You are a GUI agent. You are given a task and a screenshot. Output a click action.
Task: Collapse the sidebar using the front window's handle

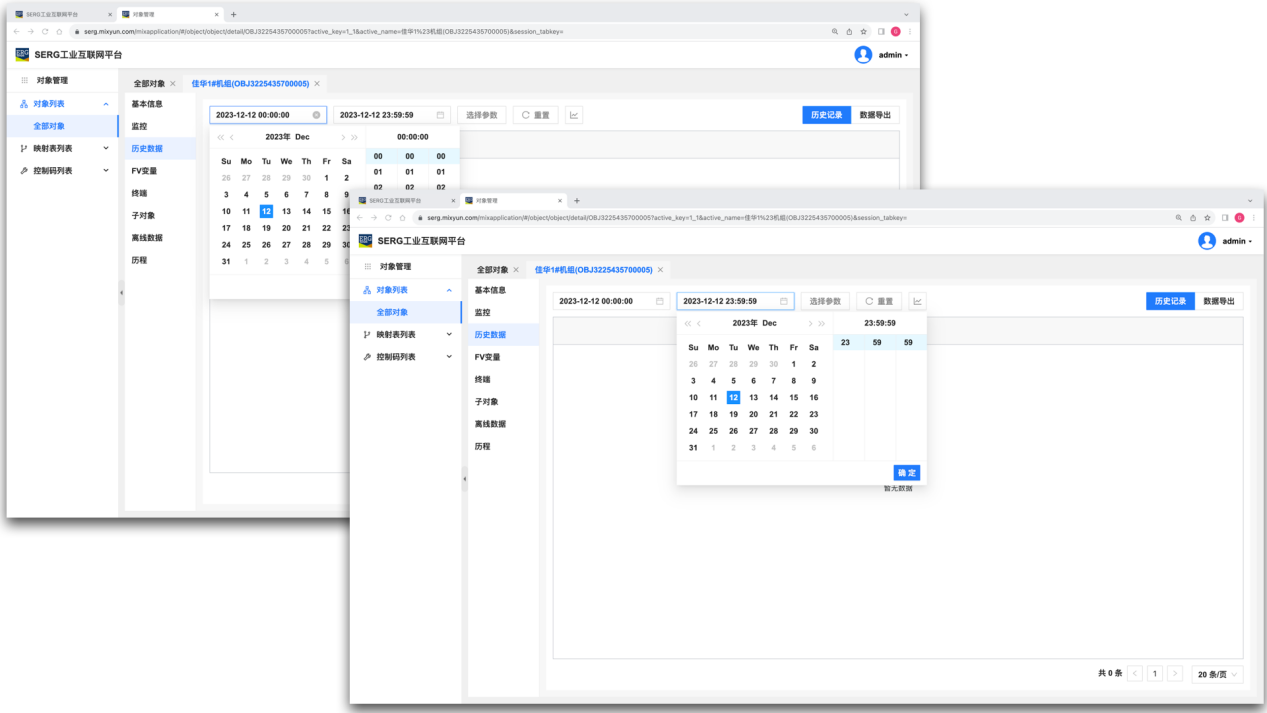coord(464,481)
